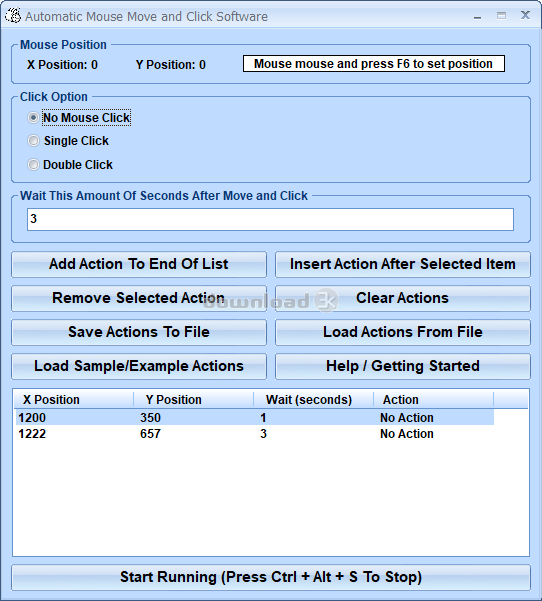Open Load Actions From File
The width and height of the screenshot is (542, 601).
(x=403, y=332)
